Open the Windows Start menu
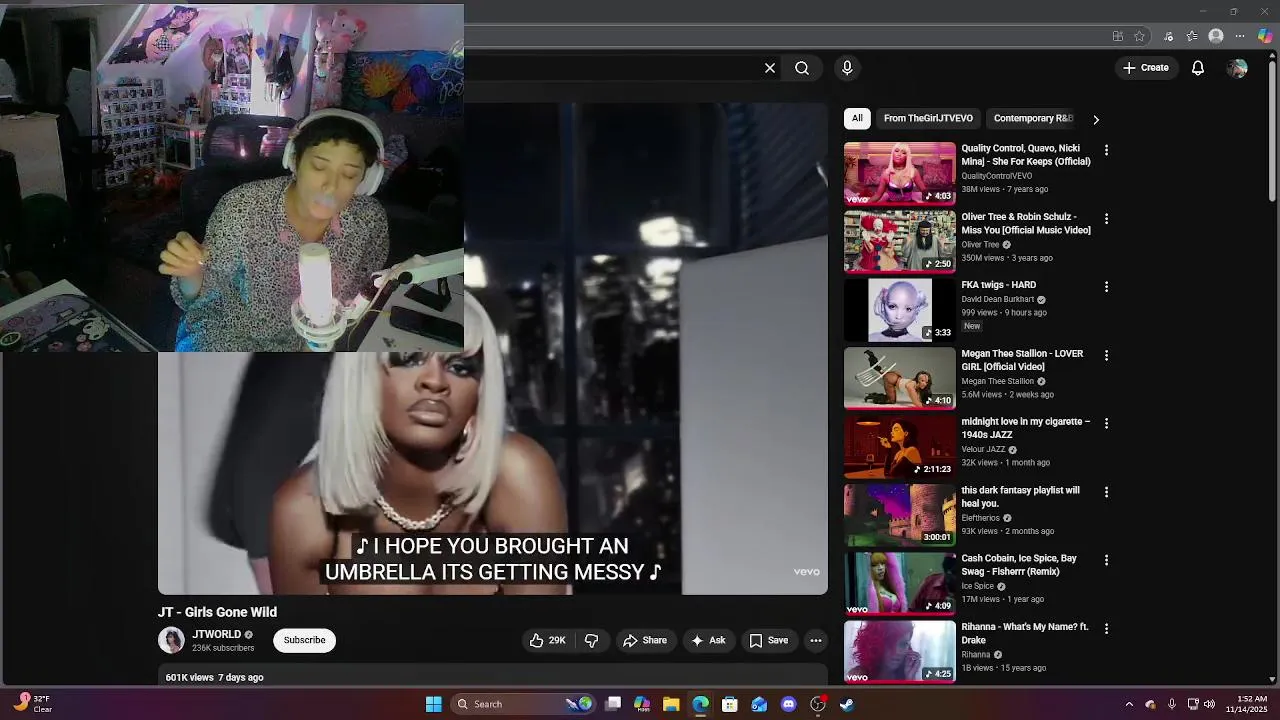The height and width of the screenshot is (720, 1280). (434, 704)
